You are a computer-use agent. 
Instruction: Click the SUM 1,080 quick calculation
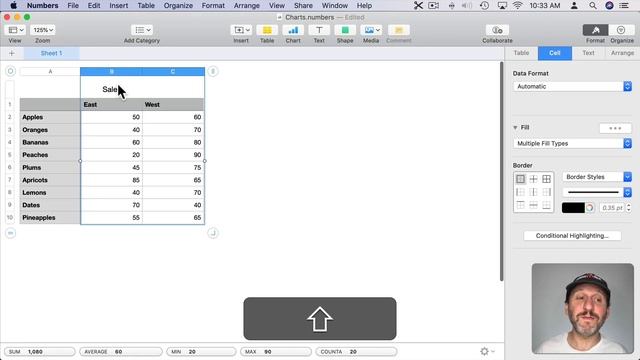[x=40, y=351]
